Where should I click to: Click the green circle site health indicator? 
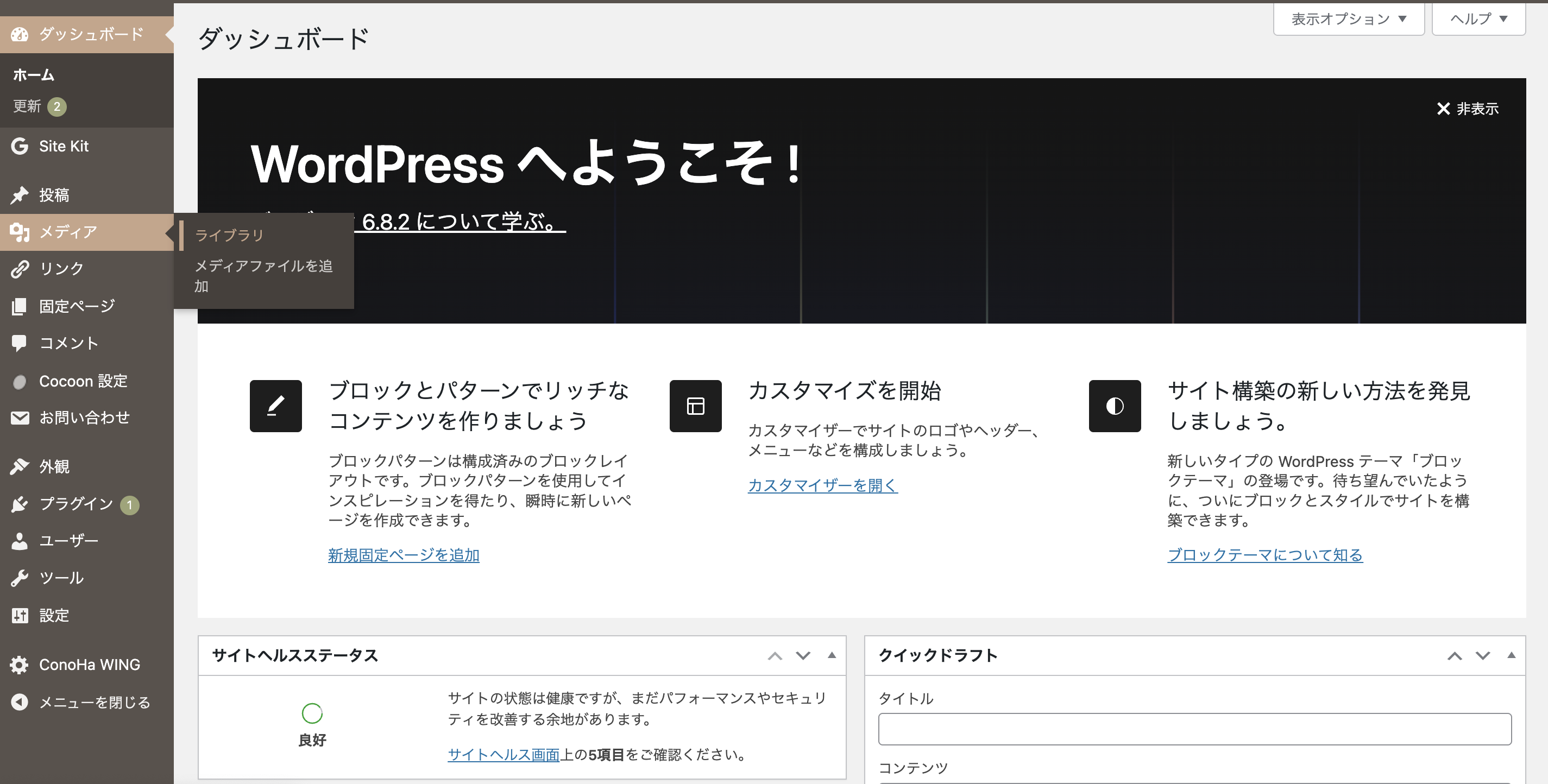click(312, 713)
